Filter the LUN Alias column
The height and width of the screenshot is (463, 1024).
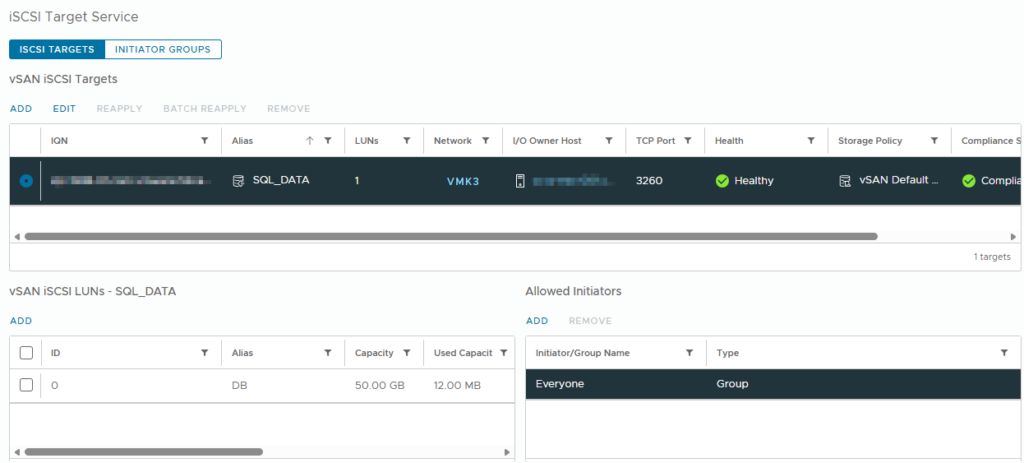coord(328,353)
